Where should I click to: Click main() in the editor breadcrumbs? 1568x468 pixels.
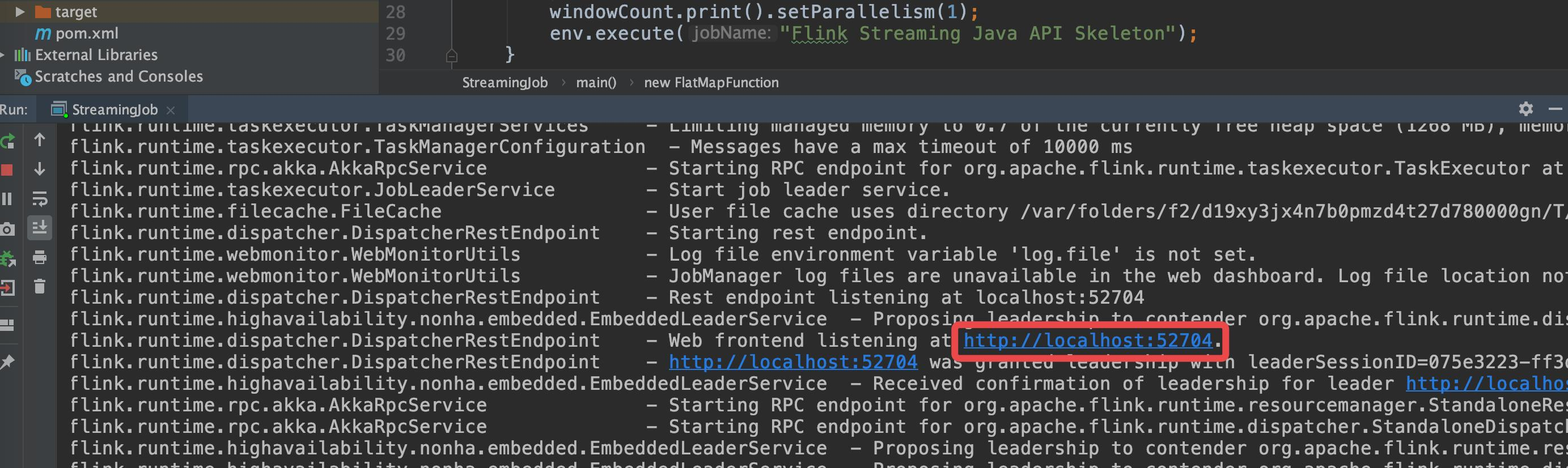[596, 83]
